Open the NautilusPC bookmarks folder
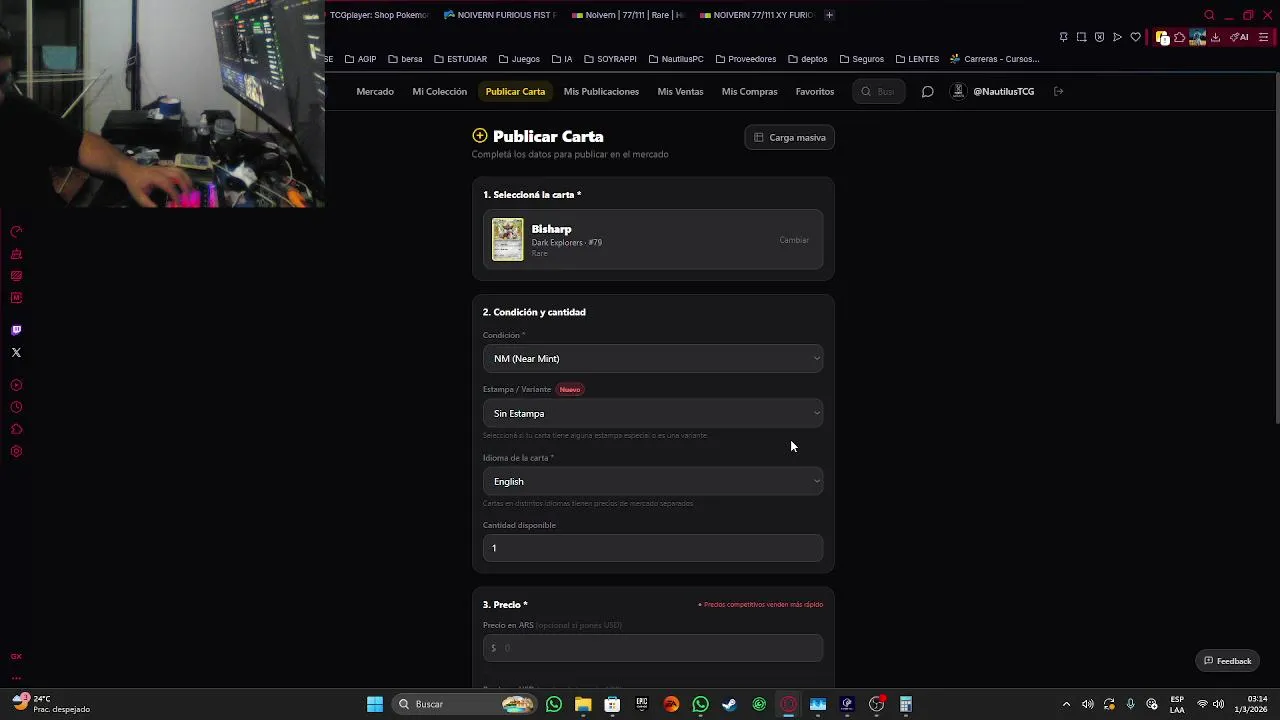 [676, 59]
